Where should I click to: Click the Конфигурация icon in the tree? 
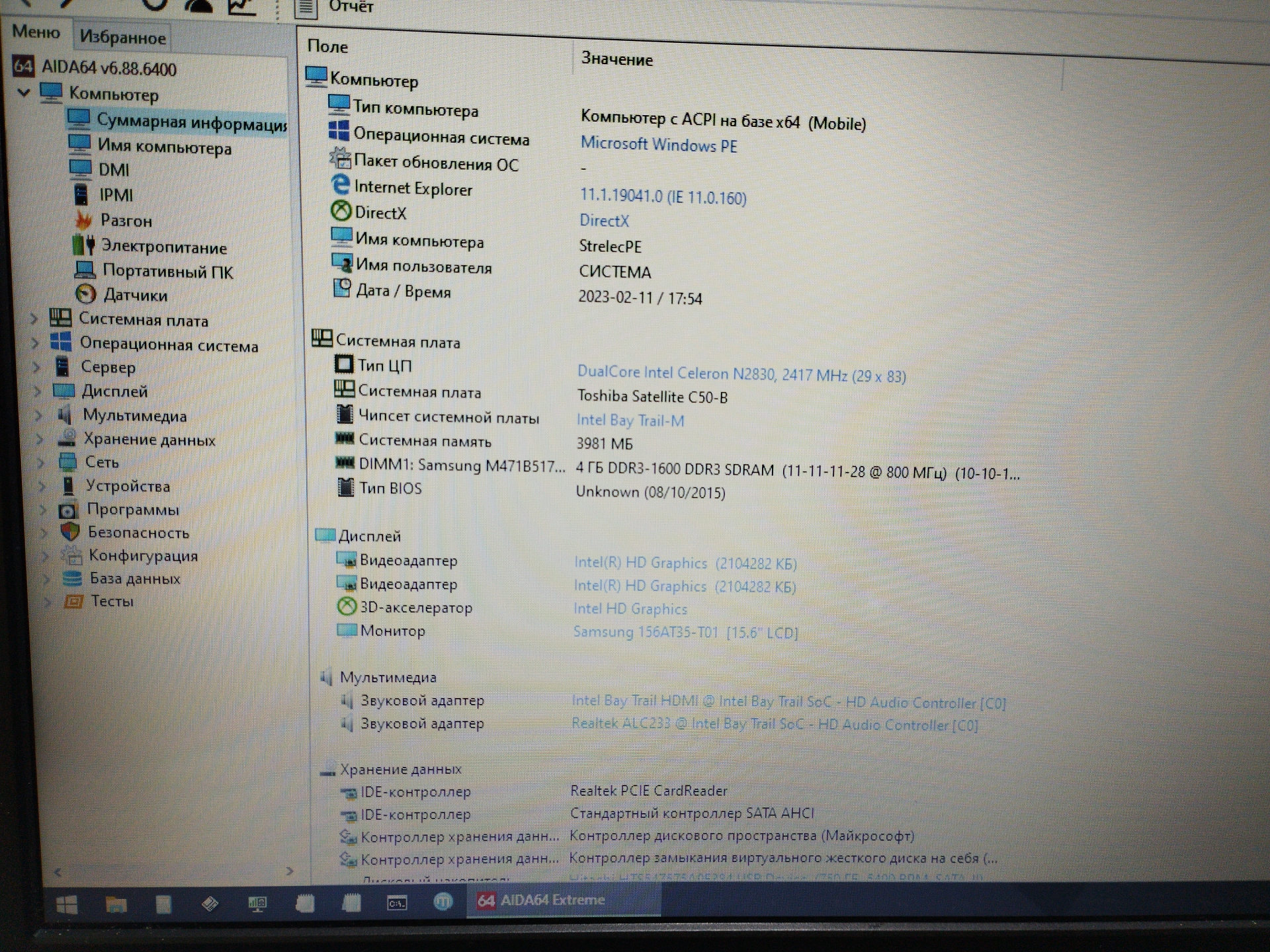(x=71, y=555)
